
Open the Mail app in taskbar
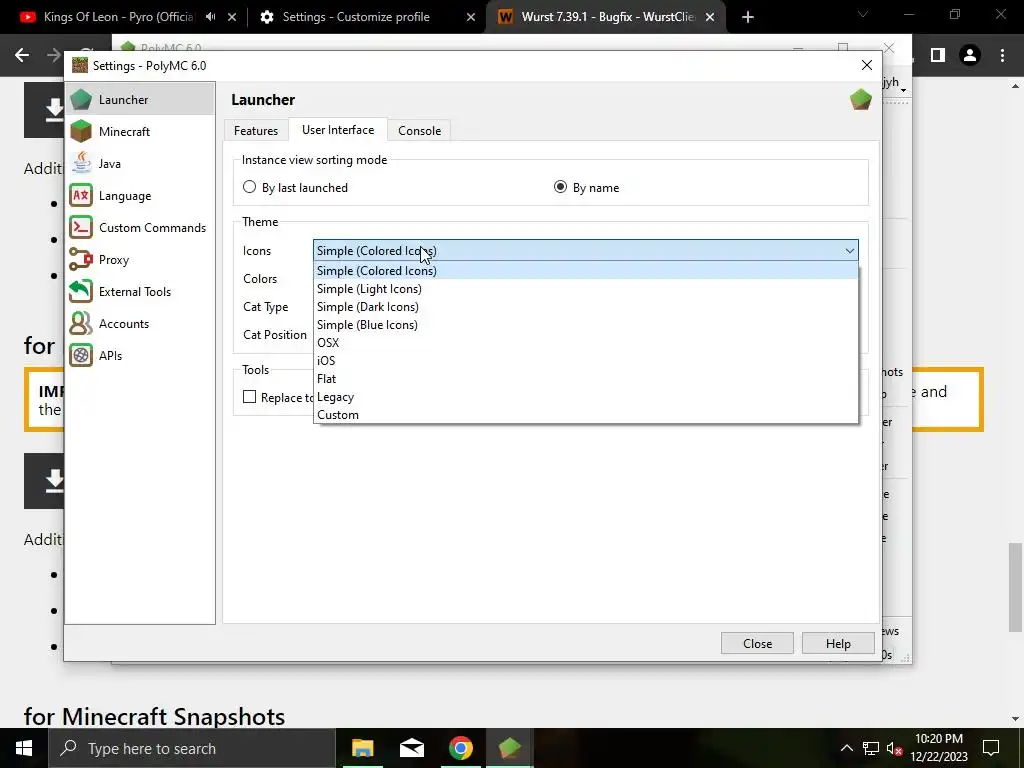coord(411,748)
